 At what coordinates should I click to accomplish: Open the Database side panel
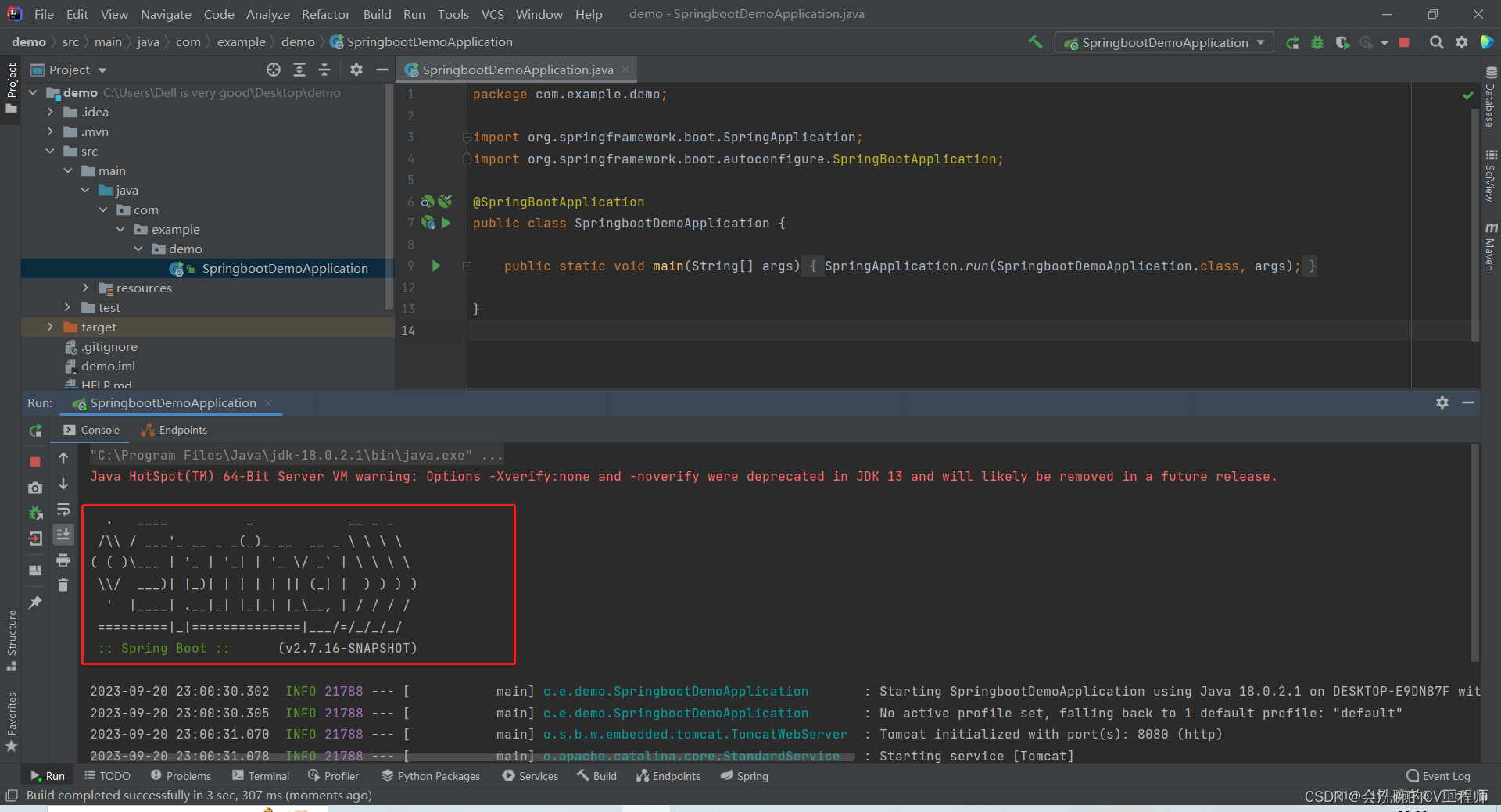(x=1491, y=97)
